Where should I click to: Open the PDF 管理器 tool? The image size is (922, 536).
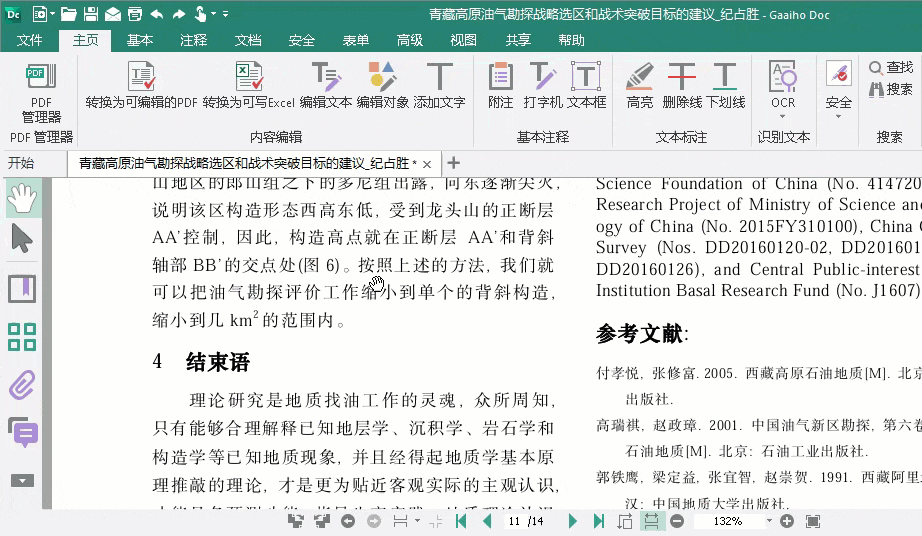(41, 93)
